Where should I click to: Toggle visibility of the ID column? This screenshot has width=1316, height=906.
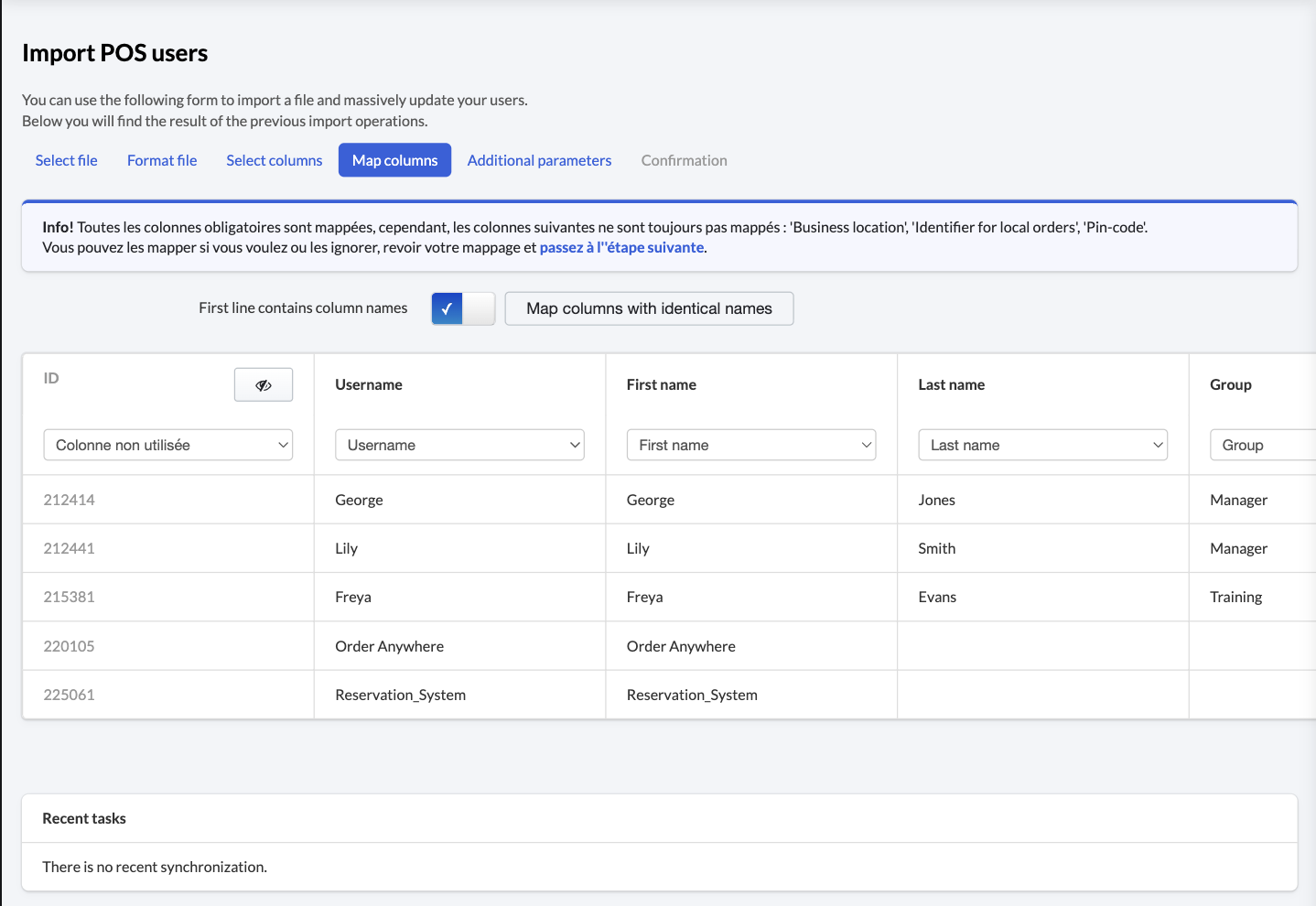264,385
